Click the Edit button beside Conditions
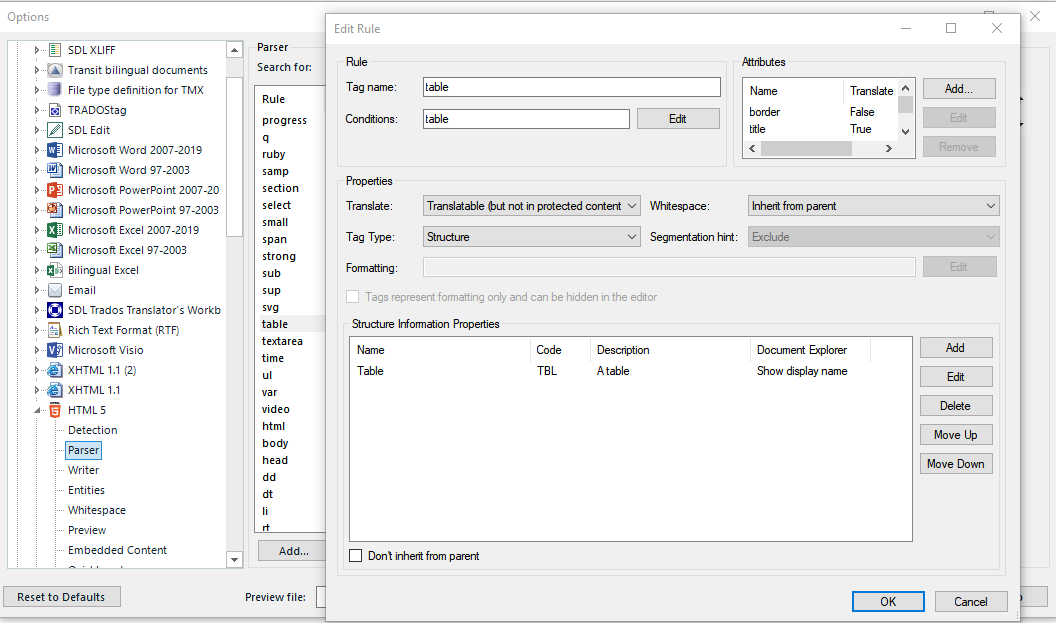This screenshot has height=623, width=1056. pyautogui.click(x=677, y=119)
